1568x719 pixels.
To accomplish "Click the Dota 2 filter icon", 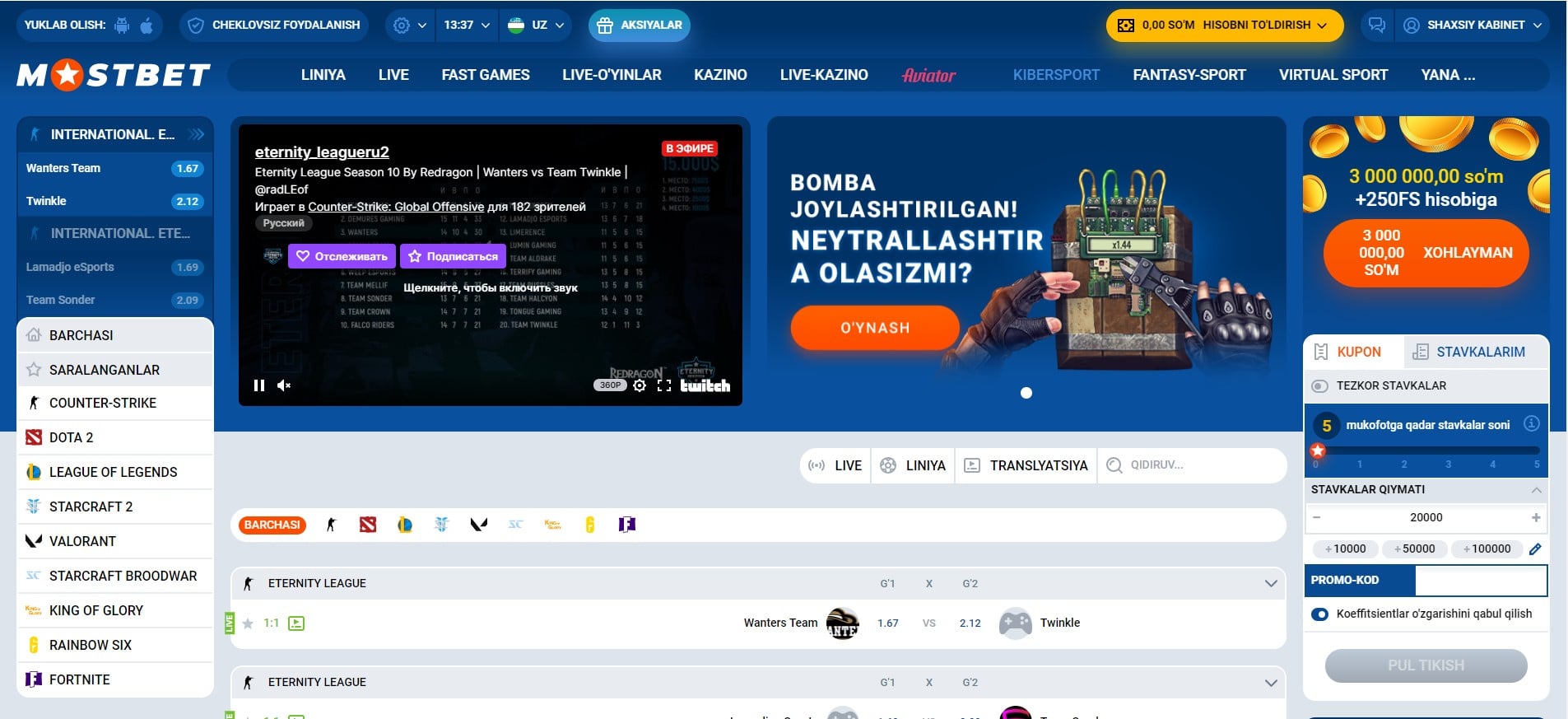I will [x=368, y=525].
